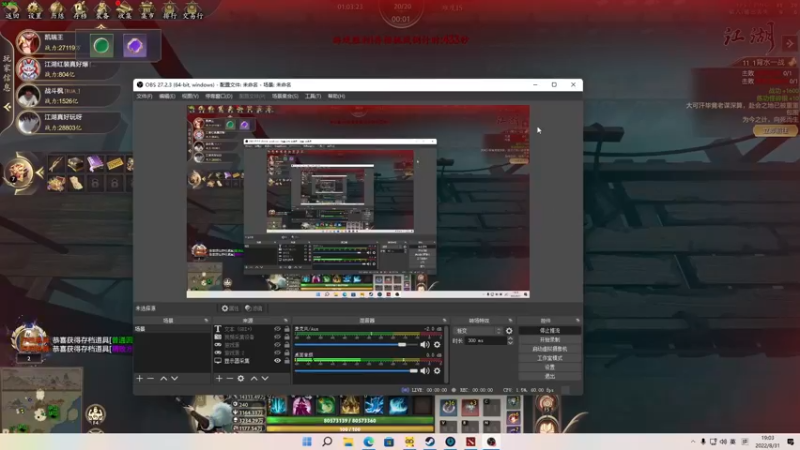The width and height of the screenshot is (800, 450).
Task: Add a new scene with the plus icon
Action: tap(139, 379)
